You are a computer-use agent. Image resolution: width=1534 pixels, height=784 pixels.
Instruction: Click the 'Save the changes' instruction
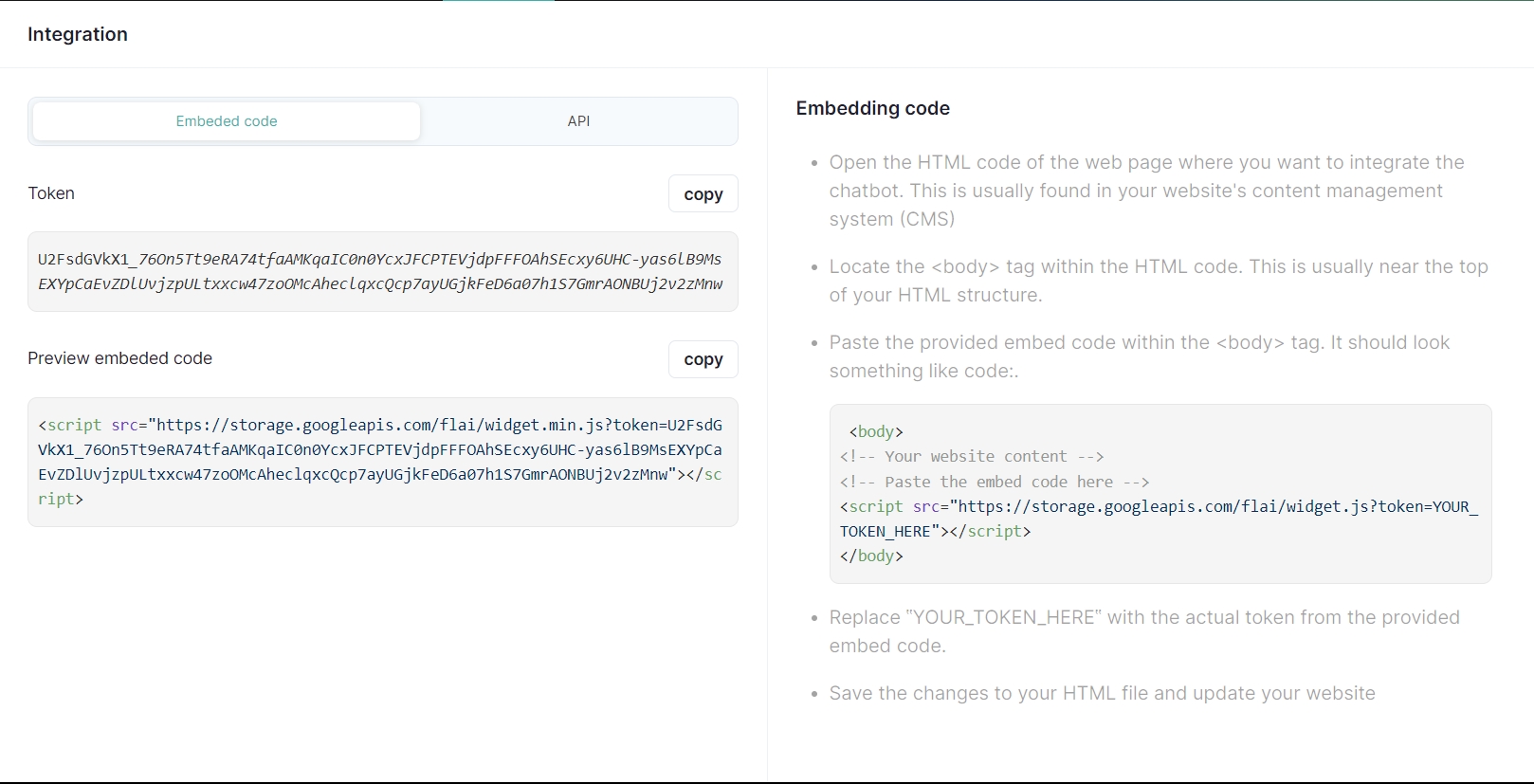[1102, 693]
